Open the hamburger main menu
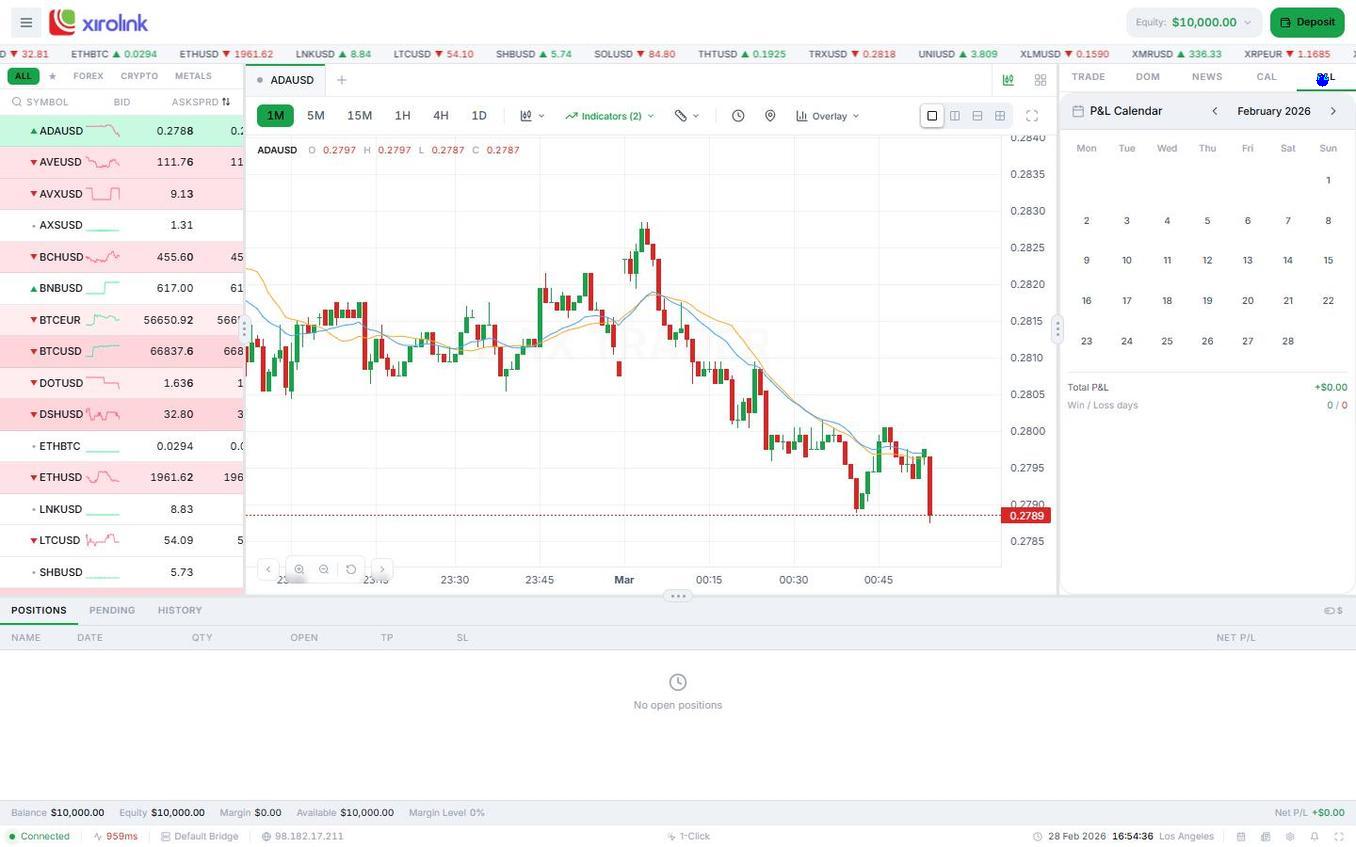This screenshot has height=847, width=1356. [26, 22]
